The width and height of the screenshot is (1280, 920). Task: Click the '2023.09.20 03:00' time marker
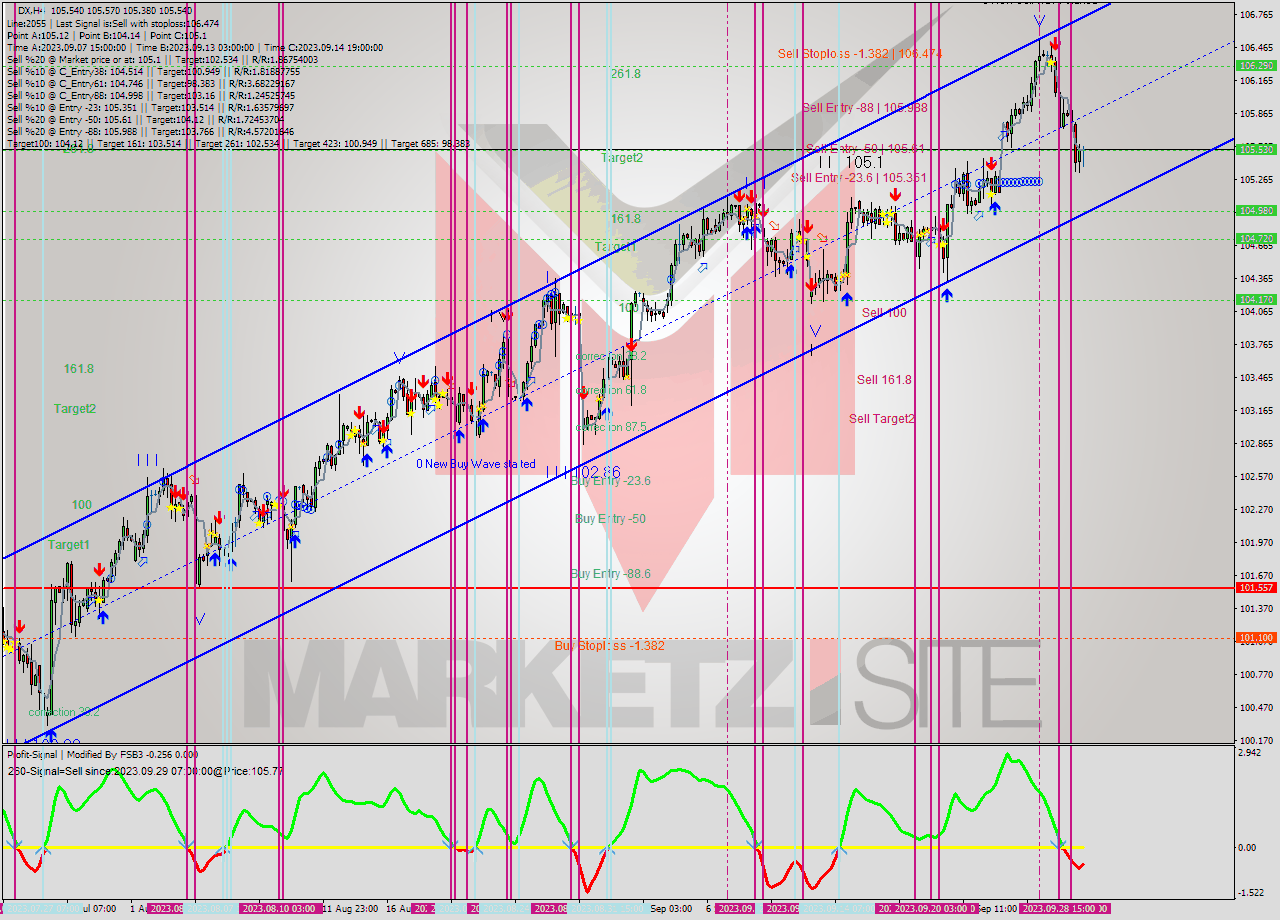[935, 909]
